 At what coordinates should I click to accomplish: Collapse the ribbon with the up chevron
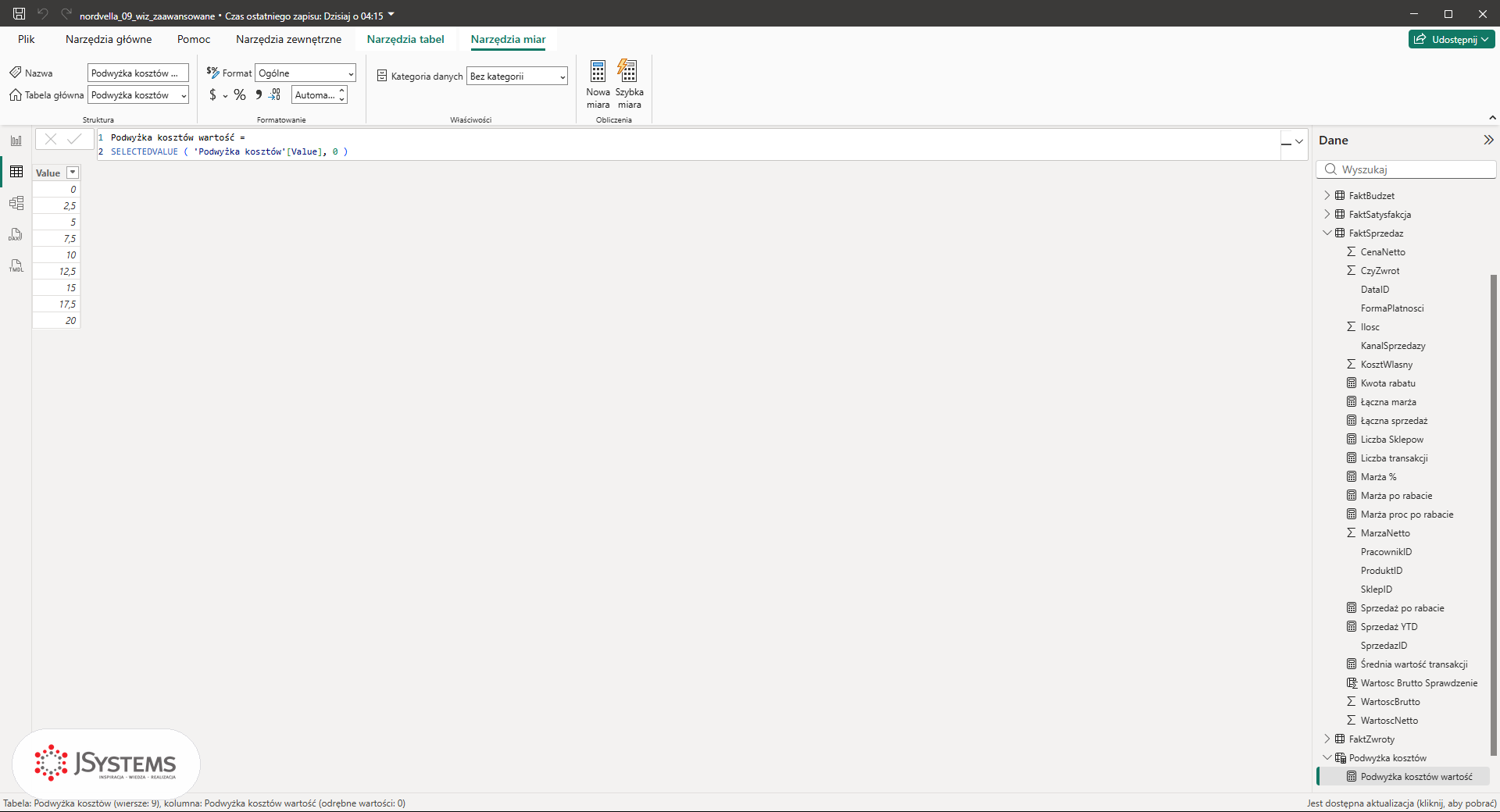pos(1492,118)
